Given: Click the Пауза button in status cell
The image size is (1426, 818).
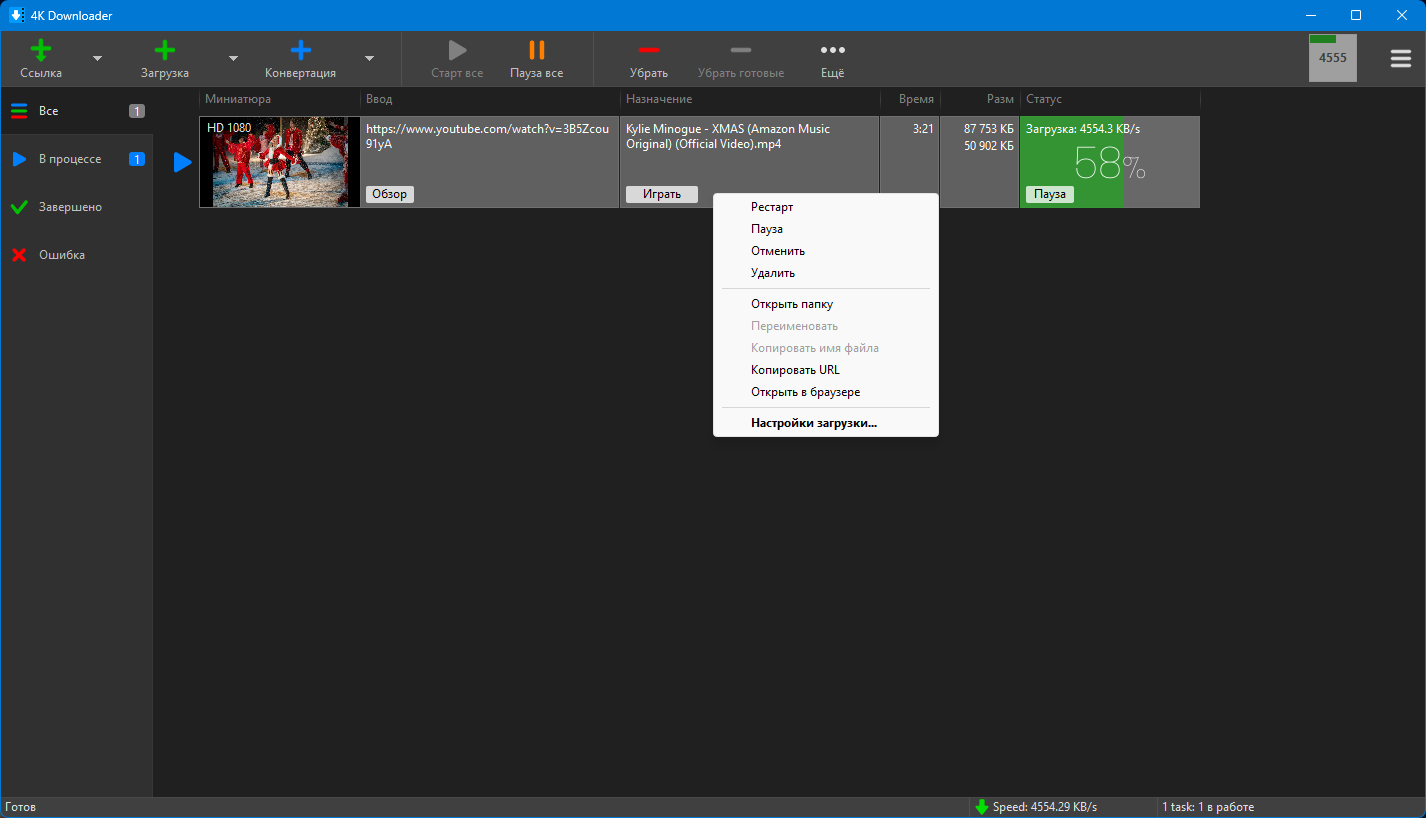Looking at the screenshot, I should click(x=1049, y=194).
